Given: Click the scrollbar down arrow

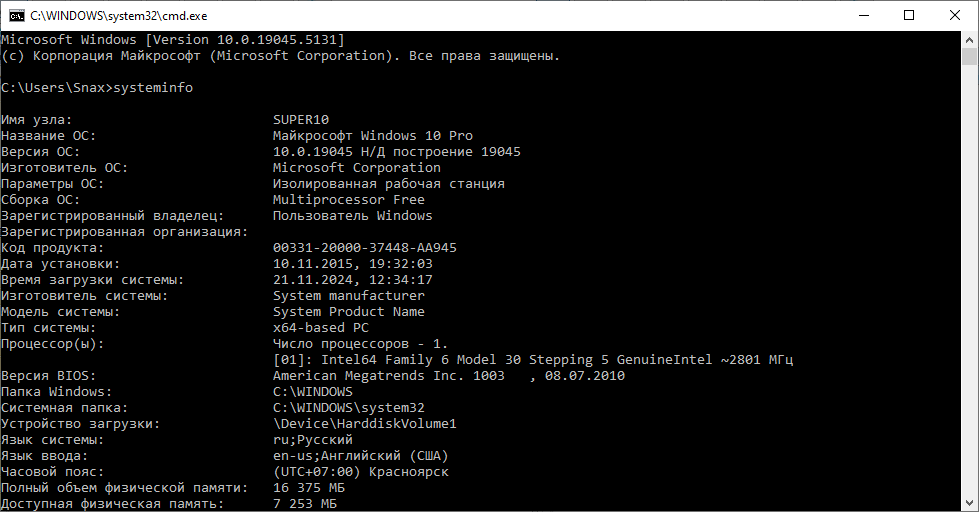Looking at the screenshot, I should 970,503.
